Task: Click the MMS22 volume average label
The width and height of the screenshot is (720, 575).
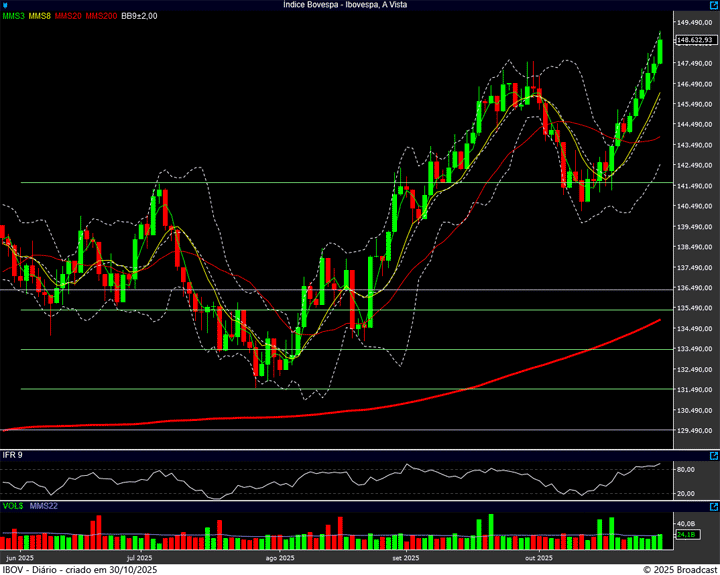Action: 42,508
